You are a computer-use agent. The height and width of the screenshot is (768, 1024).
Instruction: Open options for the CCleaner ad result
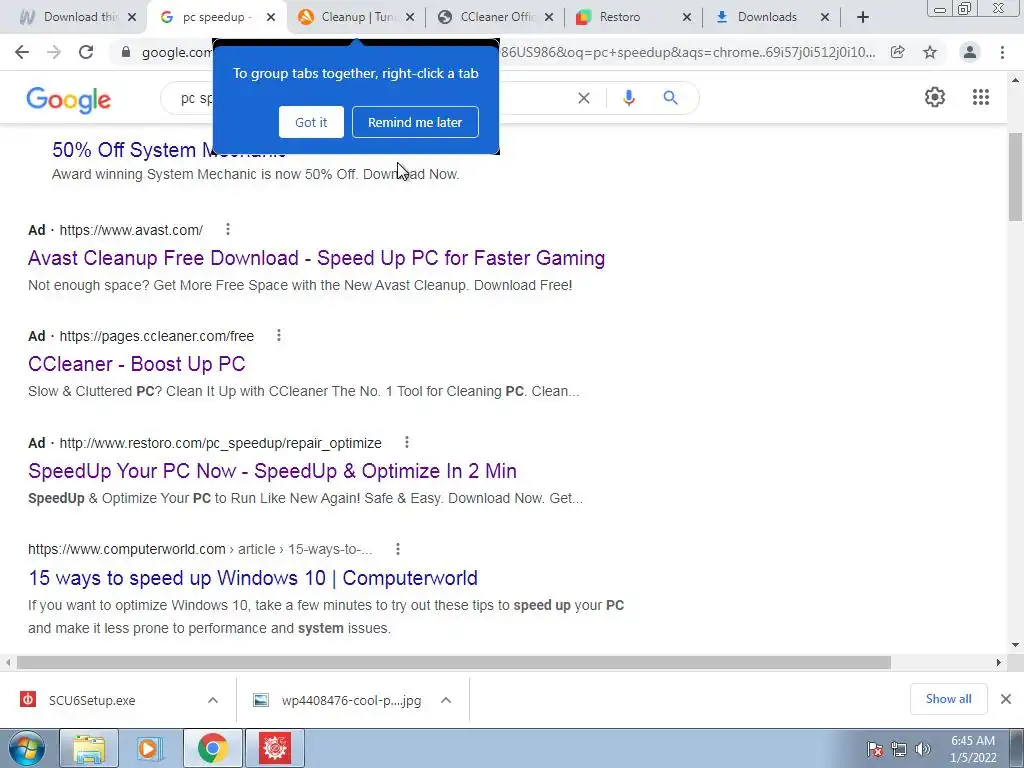point(278,336)
